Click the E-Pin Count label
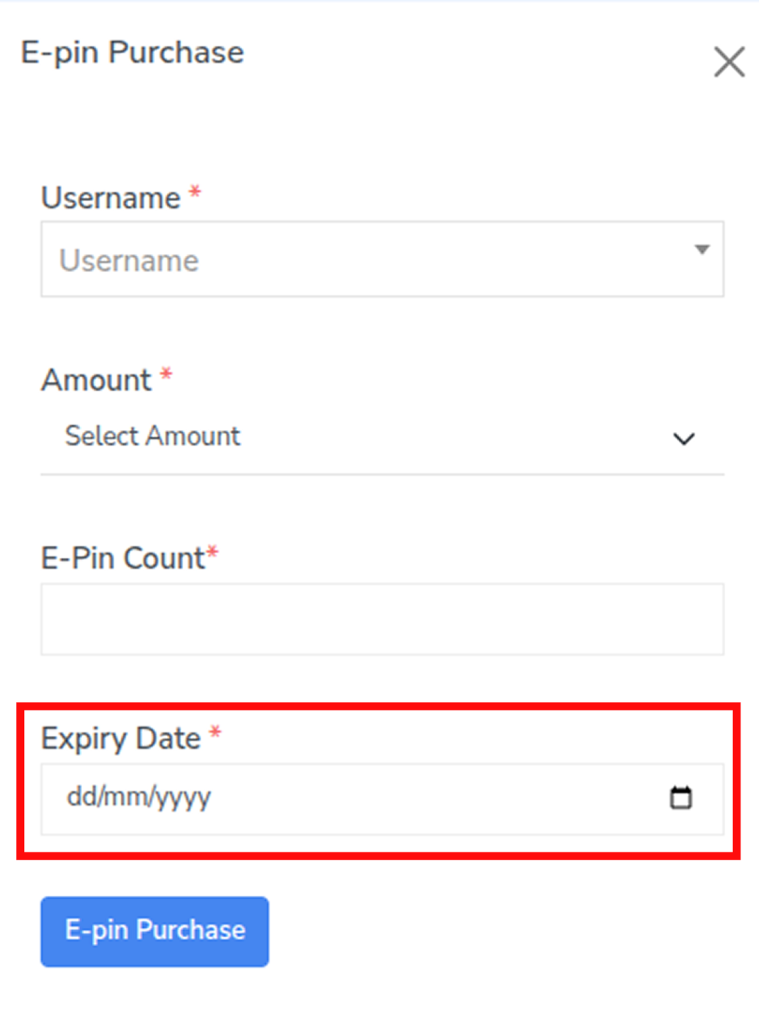759x1024 pixels. point(122,558)
